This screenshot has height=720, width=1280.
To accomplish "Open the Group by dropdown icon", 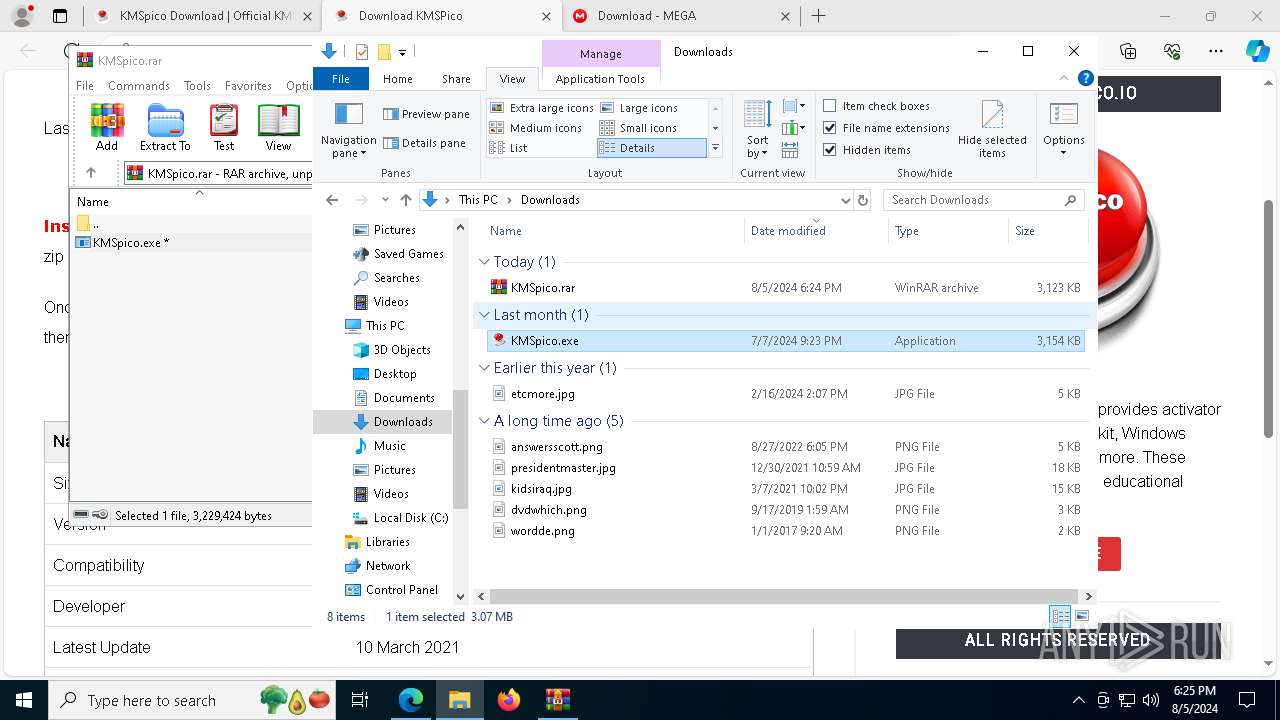I will [794, 106].
